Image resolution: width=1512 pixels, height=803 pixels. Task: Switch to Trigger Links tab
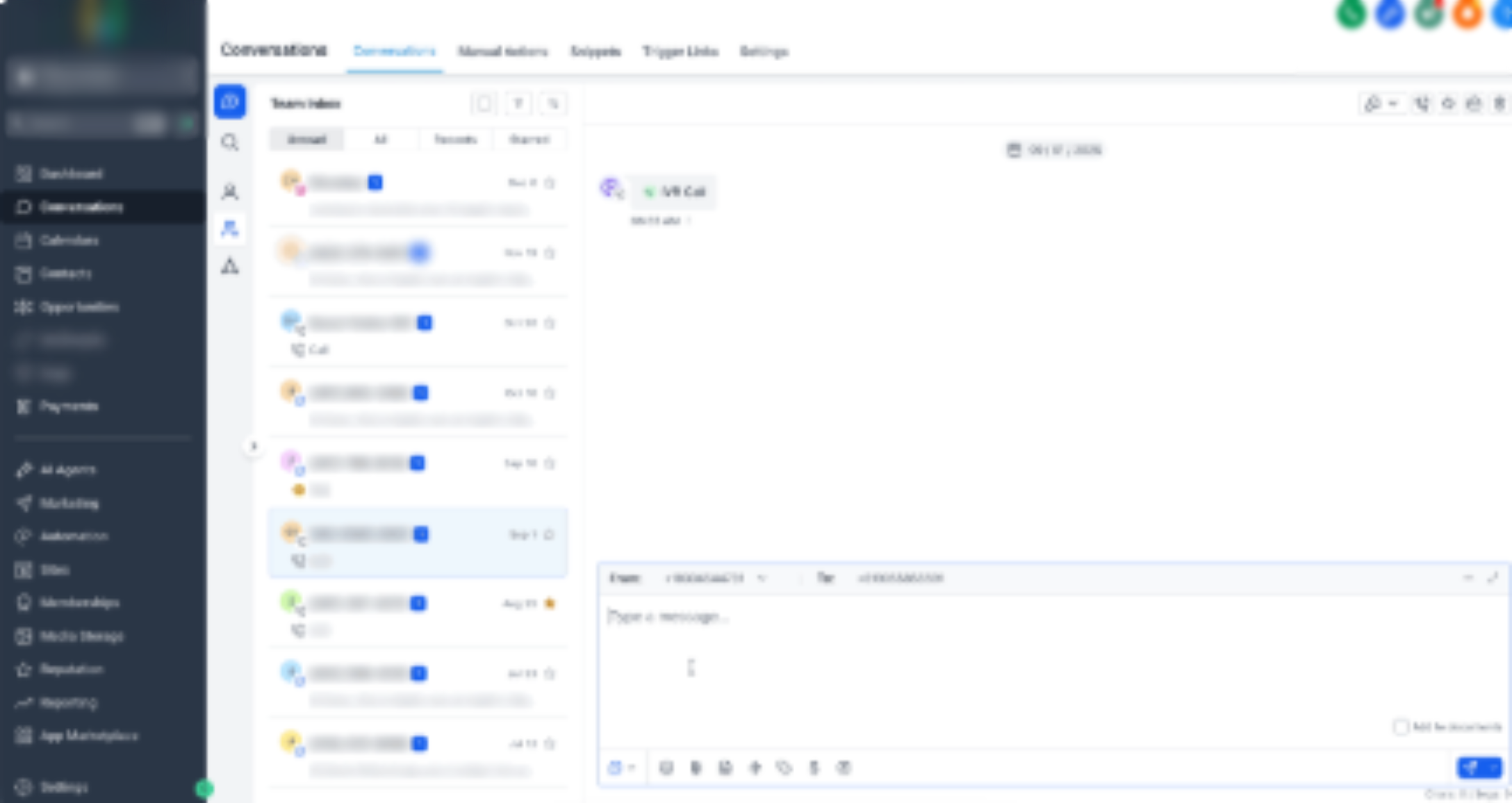(x=680, y=51)
